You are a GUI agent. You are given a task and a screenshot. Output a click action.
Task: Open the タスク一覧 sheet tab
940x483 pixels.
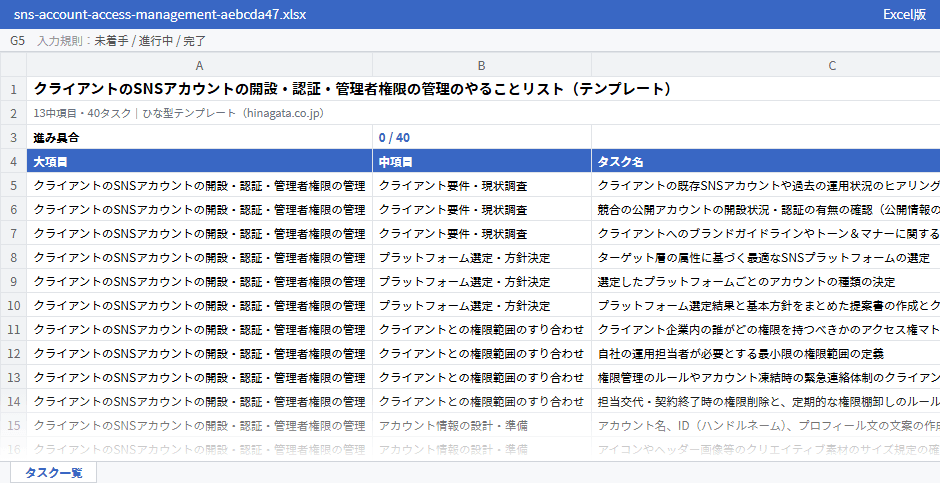tap(53, 472)
